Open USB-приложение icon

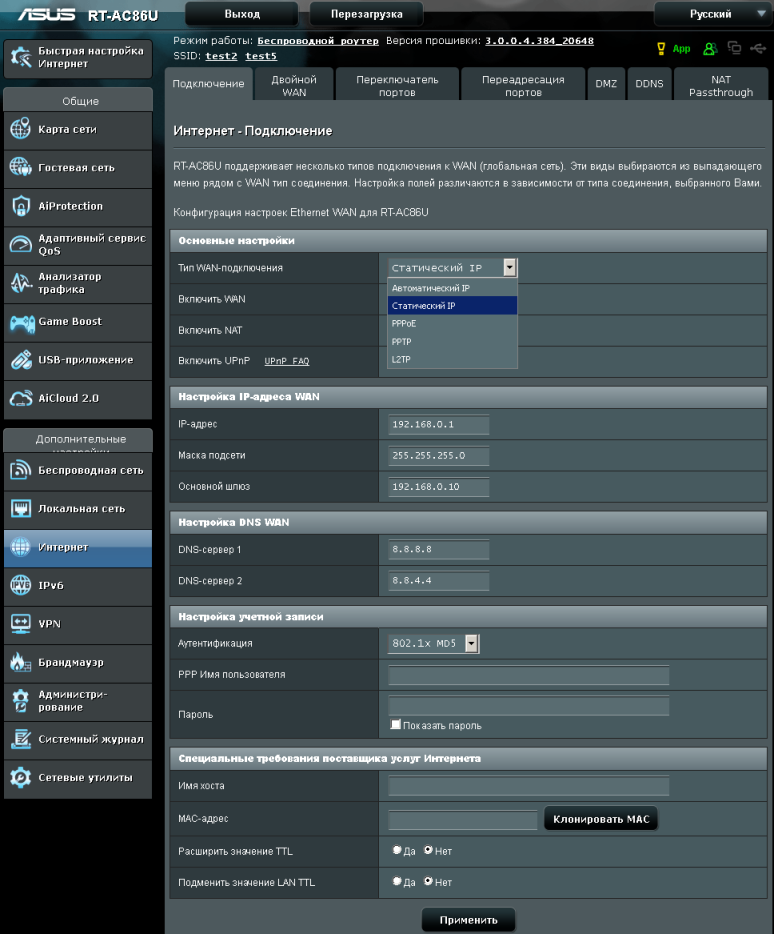[20, 360]
